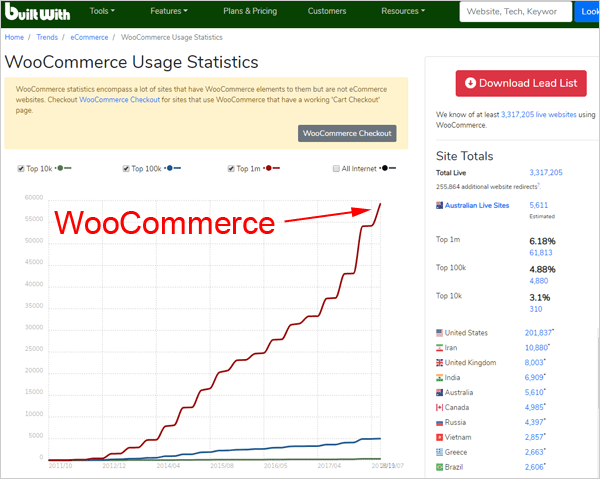Click the India flag icon
Viewport: 600px width, 479px height.
tap(440, 378)
